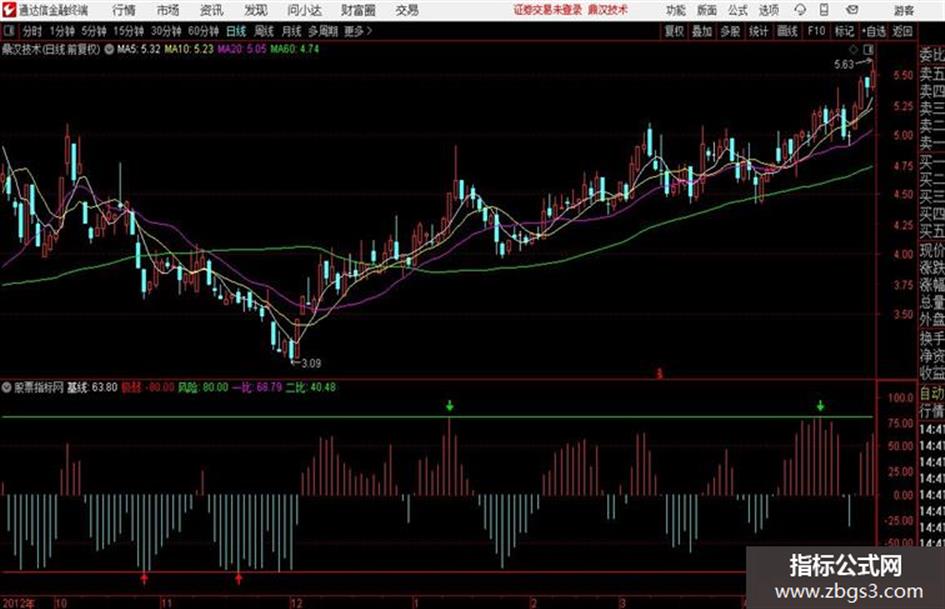
Task: Open the 发现 menu
Action: (256, 10)
